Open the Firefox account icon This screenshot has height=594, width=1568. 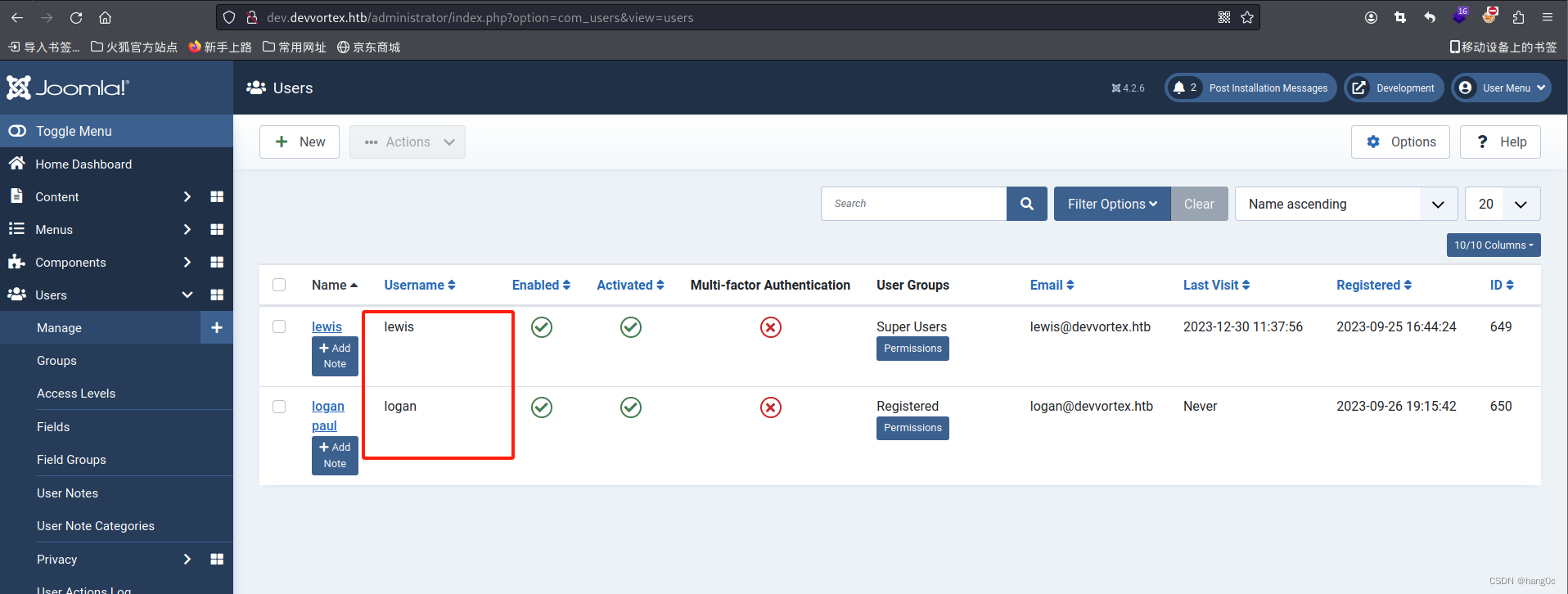point(1372,17)
